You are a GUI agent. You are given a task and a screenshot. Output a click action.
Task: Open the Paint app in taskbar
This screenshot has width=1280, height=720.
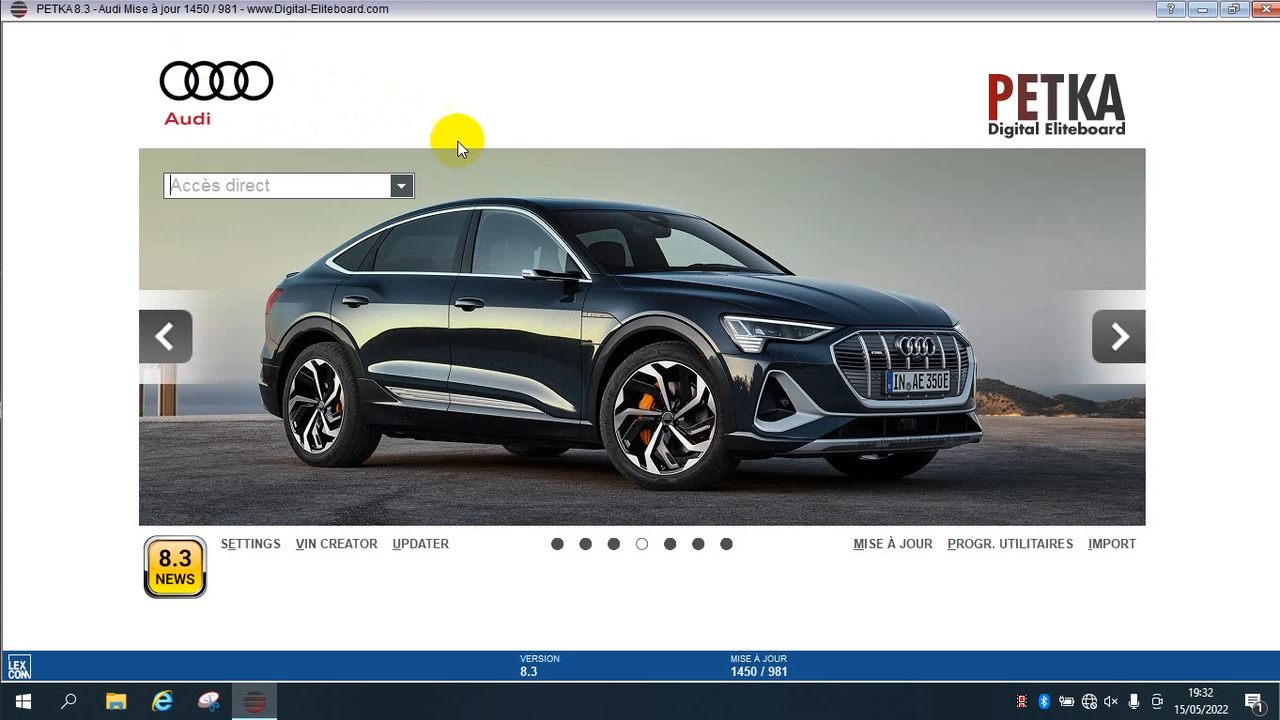tap(208, 702)
